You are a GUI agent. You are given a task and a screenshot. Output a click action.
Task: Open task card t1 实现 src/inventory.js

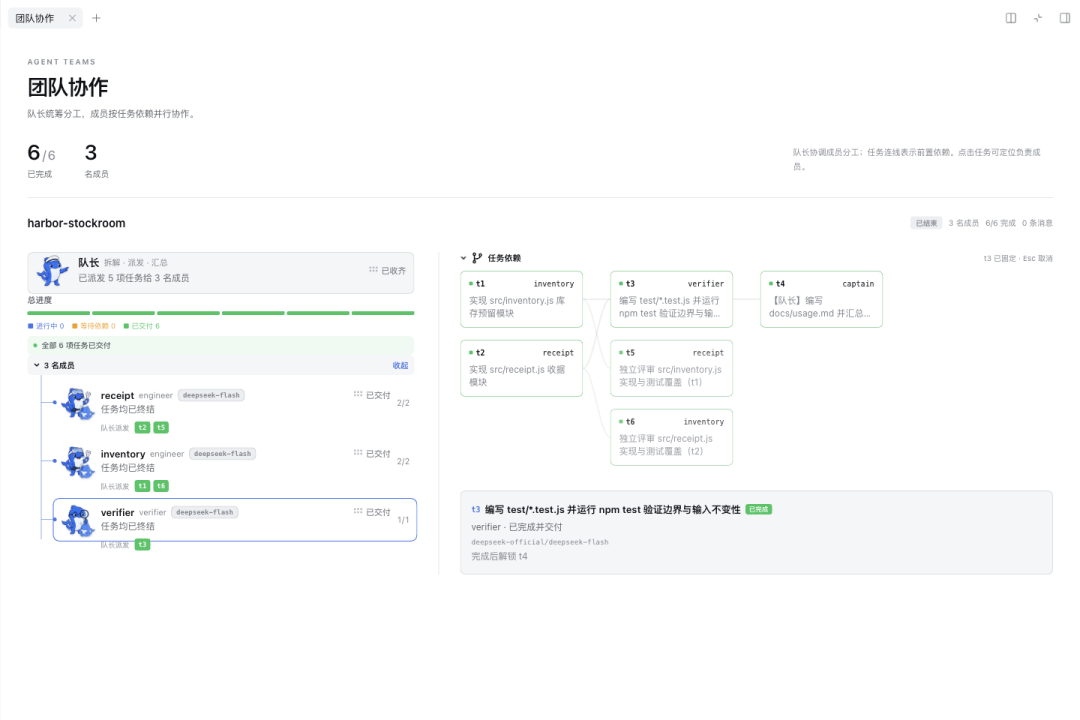pos(521,299)
